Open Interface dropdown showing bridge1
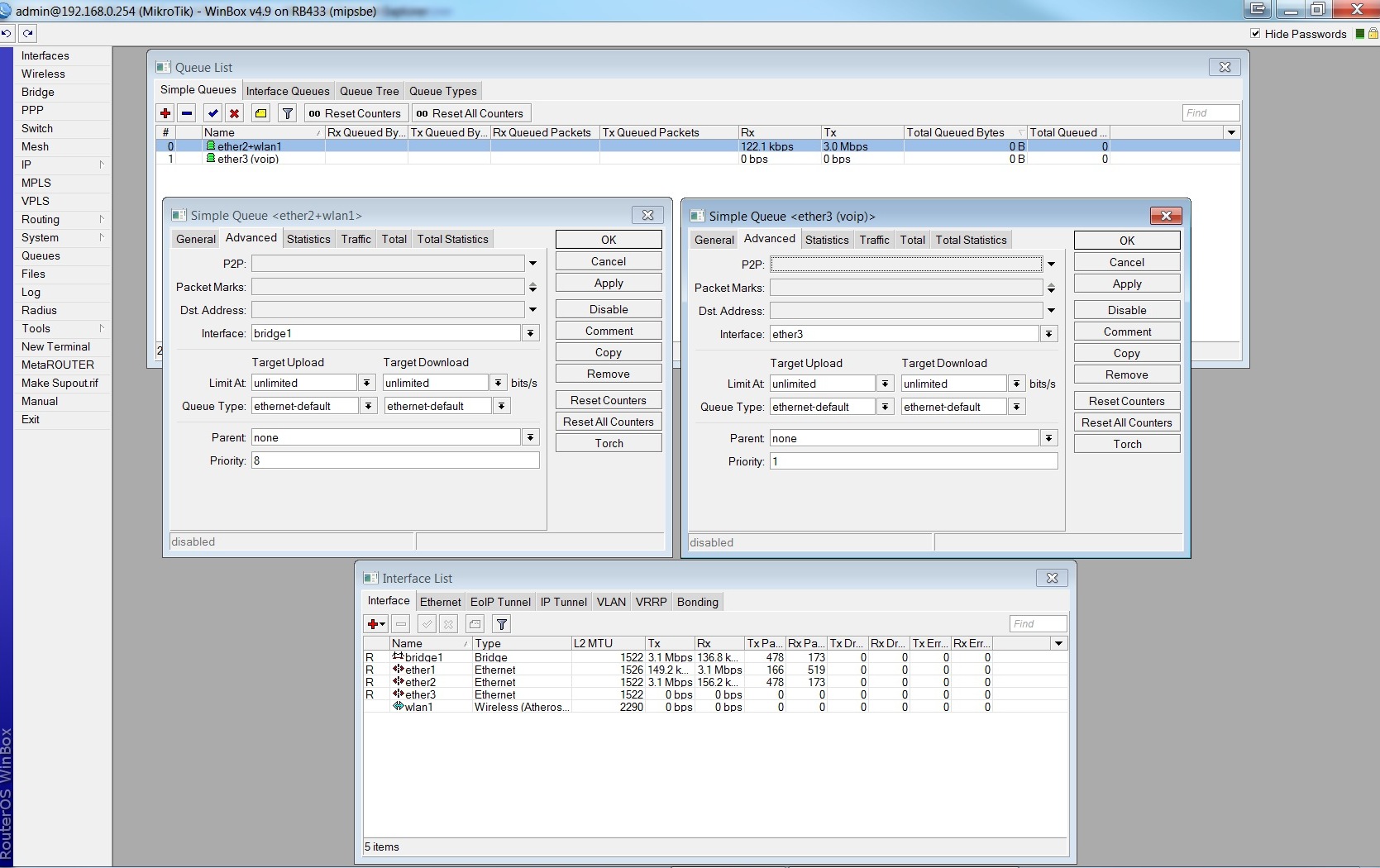The width and height of the screenshot is (1380, 868). click(x=530, y=333)
